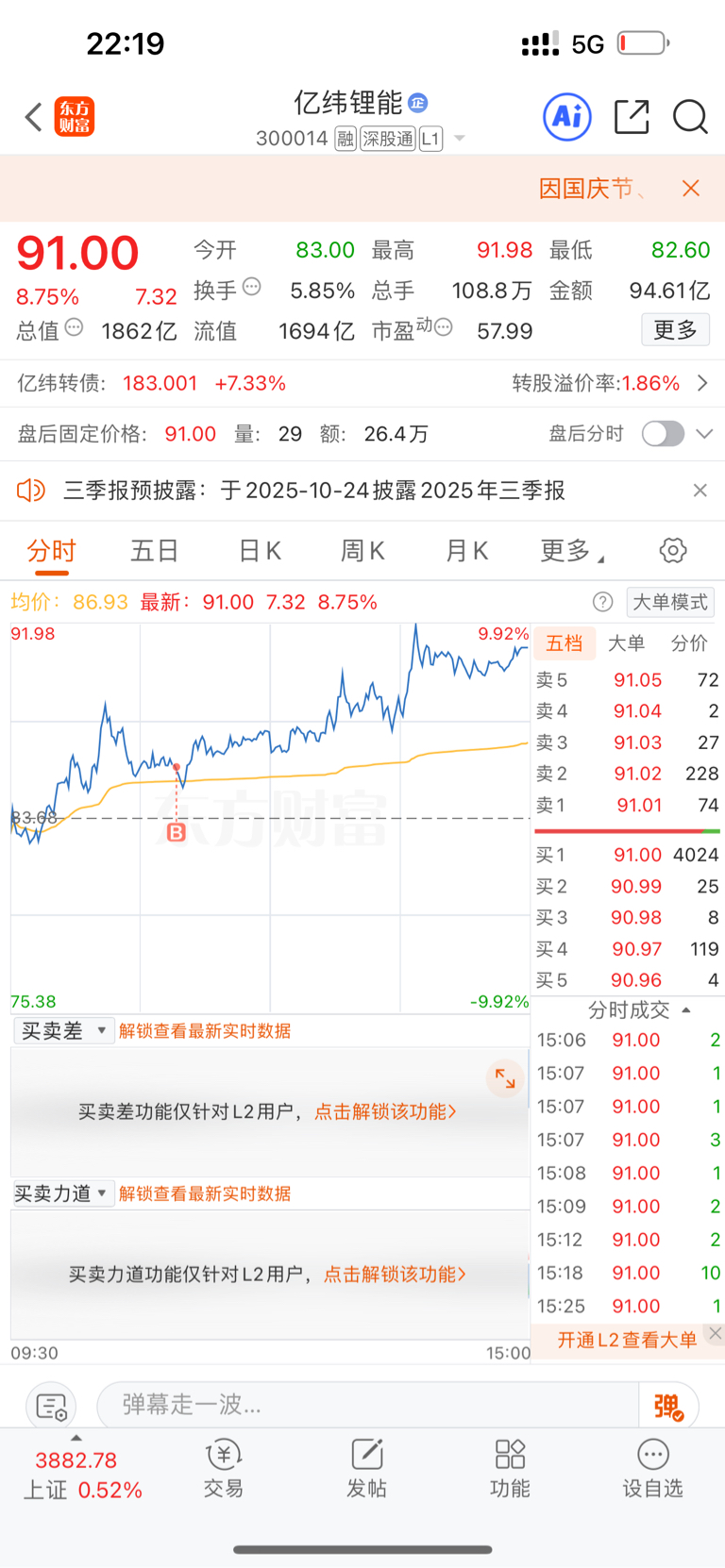Tap the 融 margin tag
Image resolution: width=725 pixels, height=1568 pixels.
tap(346, 139)
